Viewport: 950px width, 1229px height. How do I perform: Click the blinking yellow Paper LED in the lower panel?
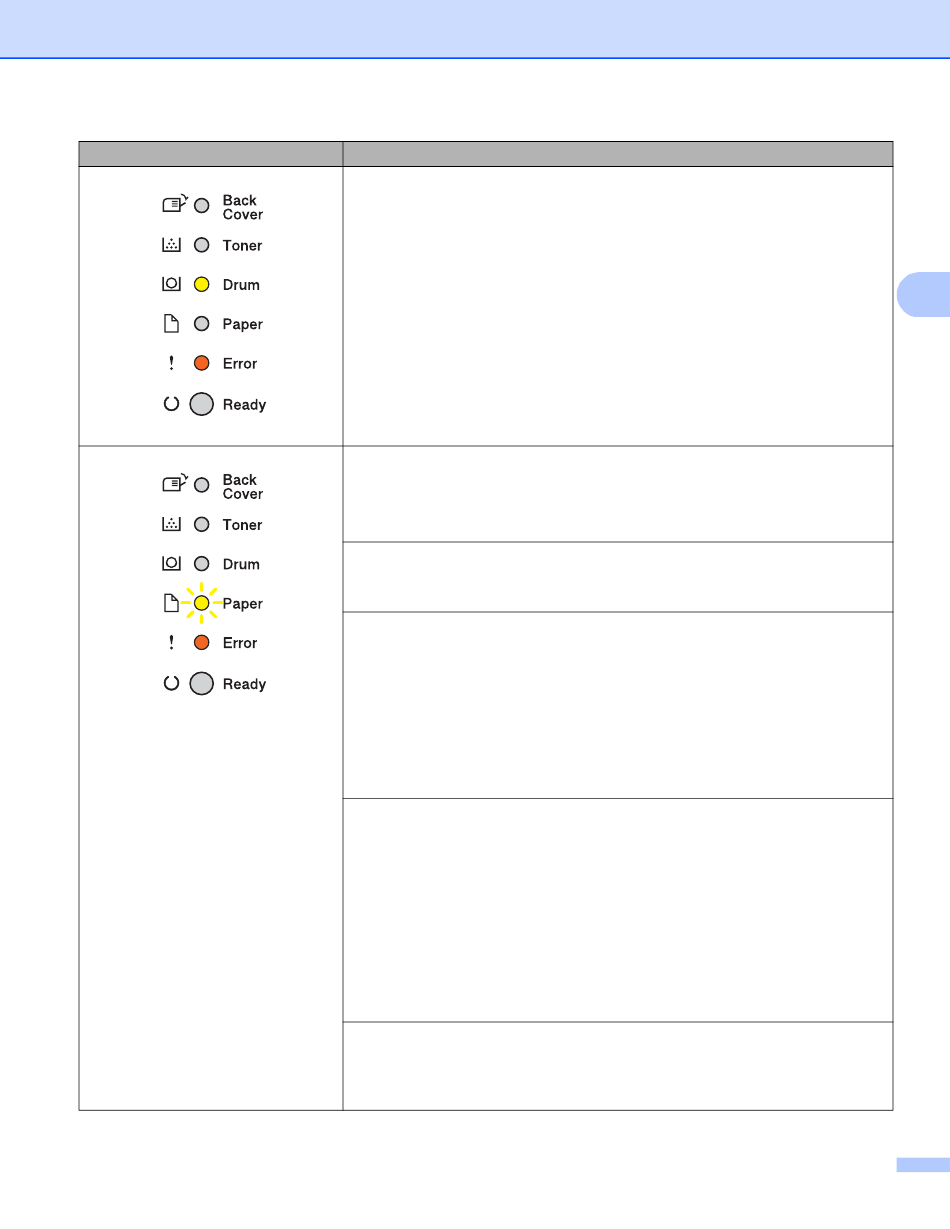pos(201,603)
